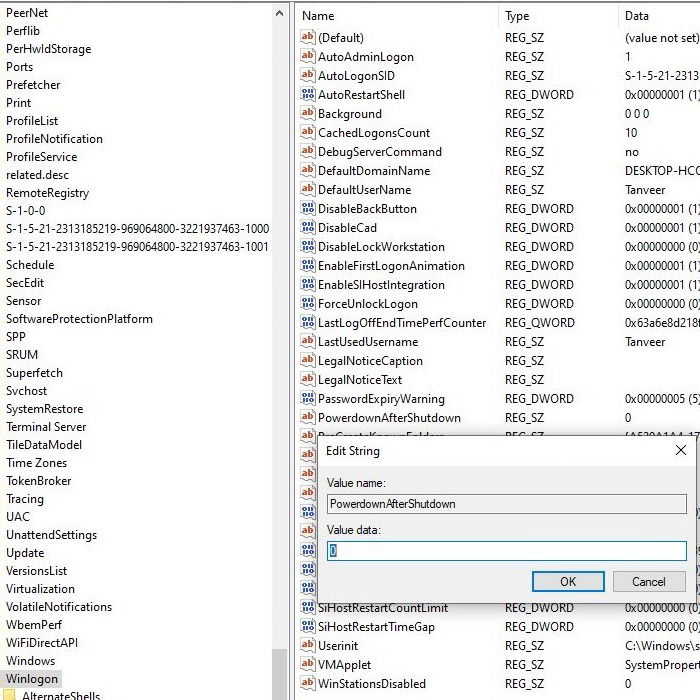
Task: Cancel the Edit String dialog
Action: (649, 582)
